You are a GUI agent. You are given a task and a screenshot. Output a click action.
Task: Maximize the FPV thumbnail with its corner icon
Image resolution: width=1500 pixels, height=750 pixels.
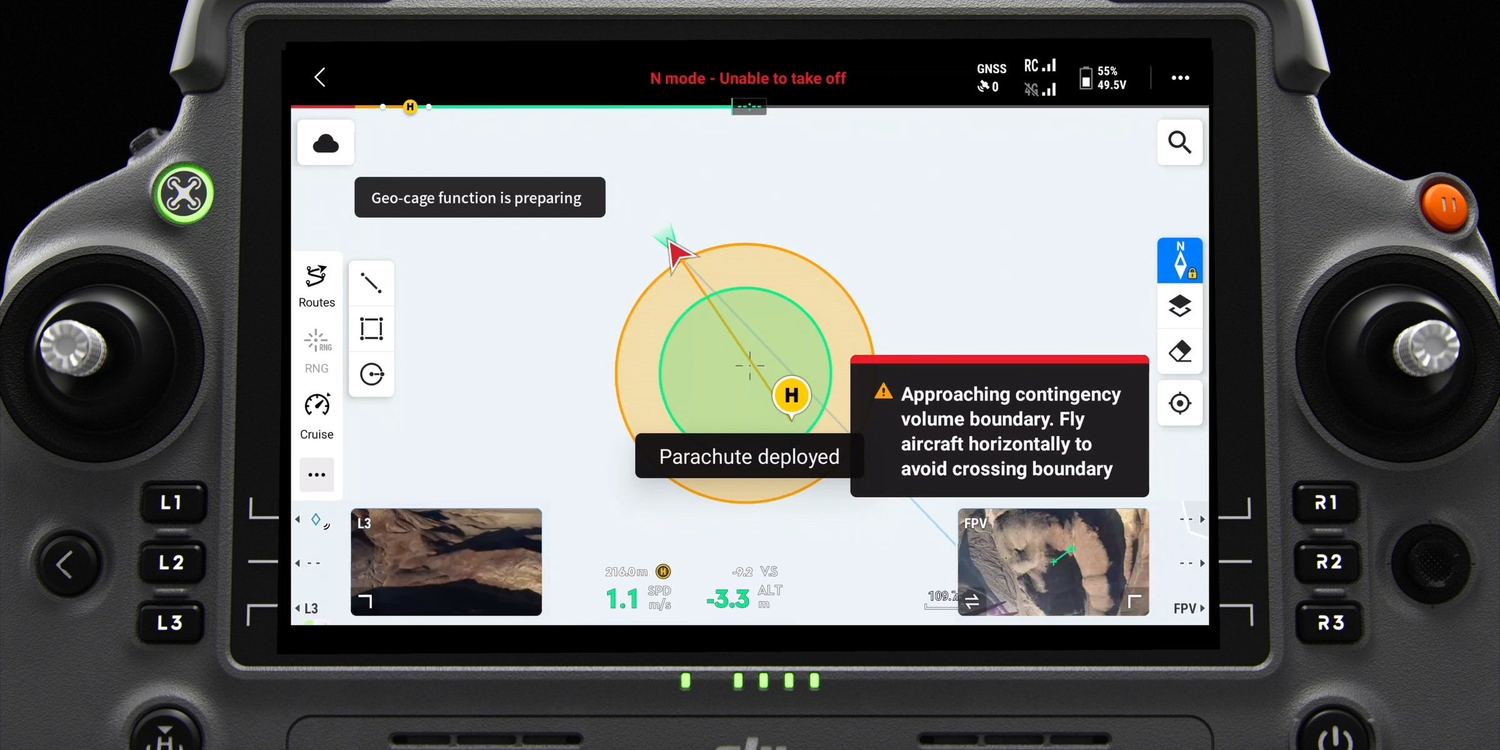[1134, 600]
